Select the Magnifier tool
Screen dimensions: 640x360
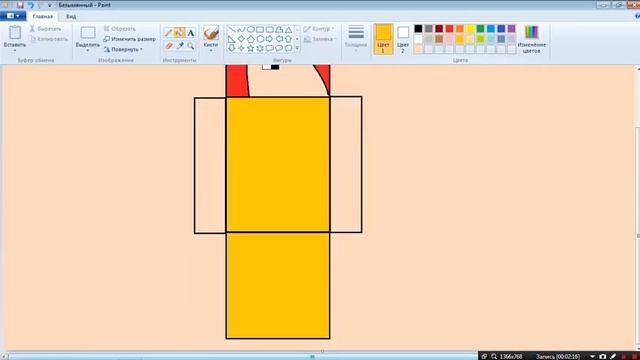191,46
